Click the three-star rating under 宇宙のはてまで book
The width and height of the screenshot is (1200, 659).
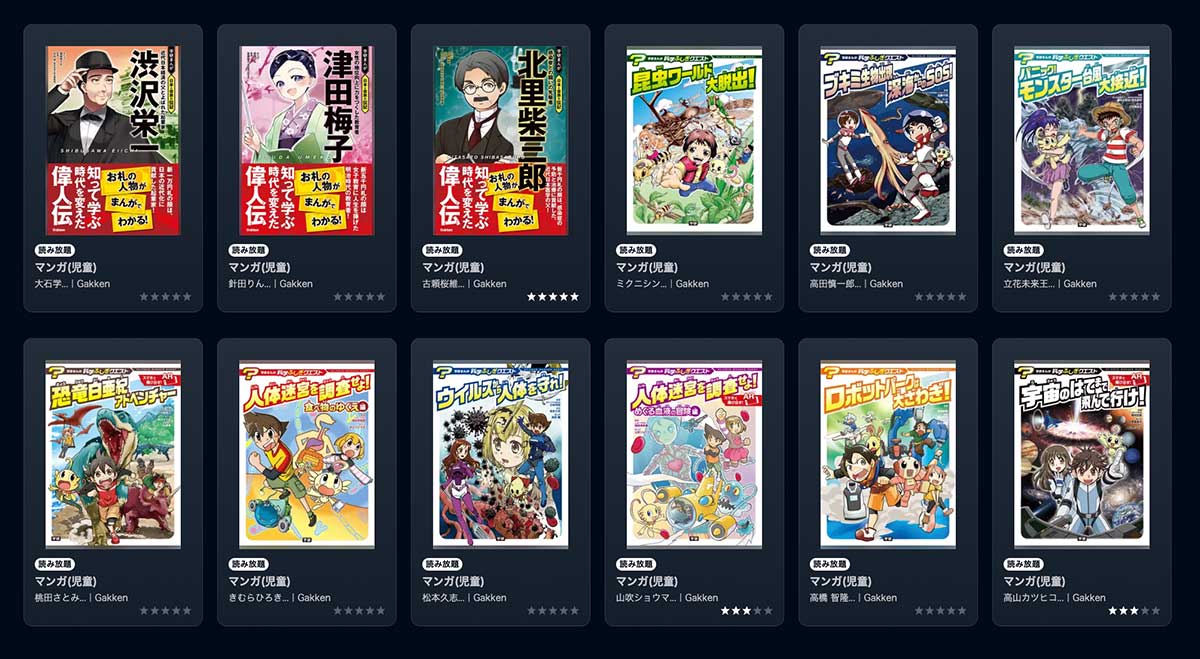click(1134, 611)
